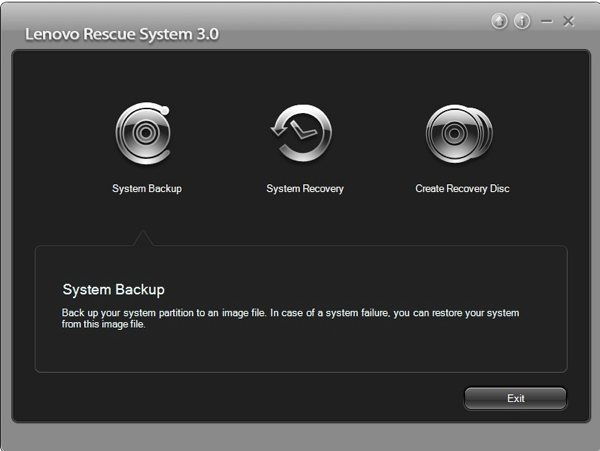The image size is (600, 451).
Task: Minimize the Lenovo Rescue System window
Action: tap(547, 21)
